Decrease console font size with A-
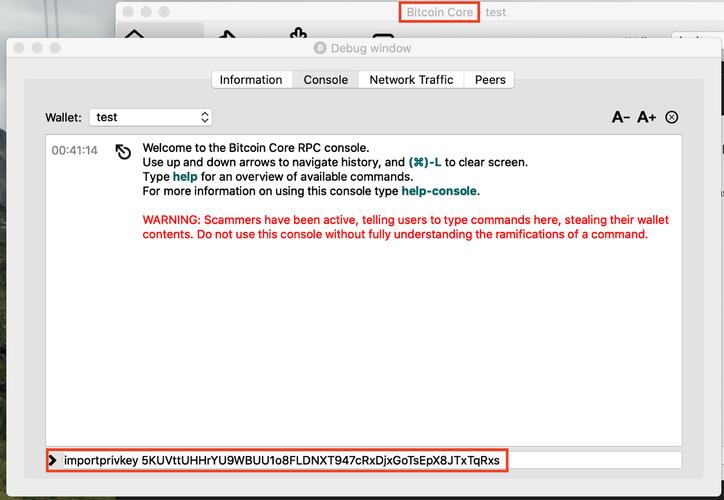 (621, 117)
